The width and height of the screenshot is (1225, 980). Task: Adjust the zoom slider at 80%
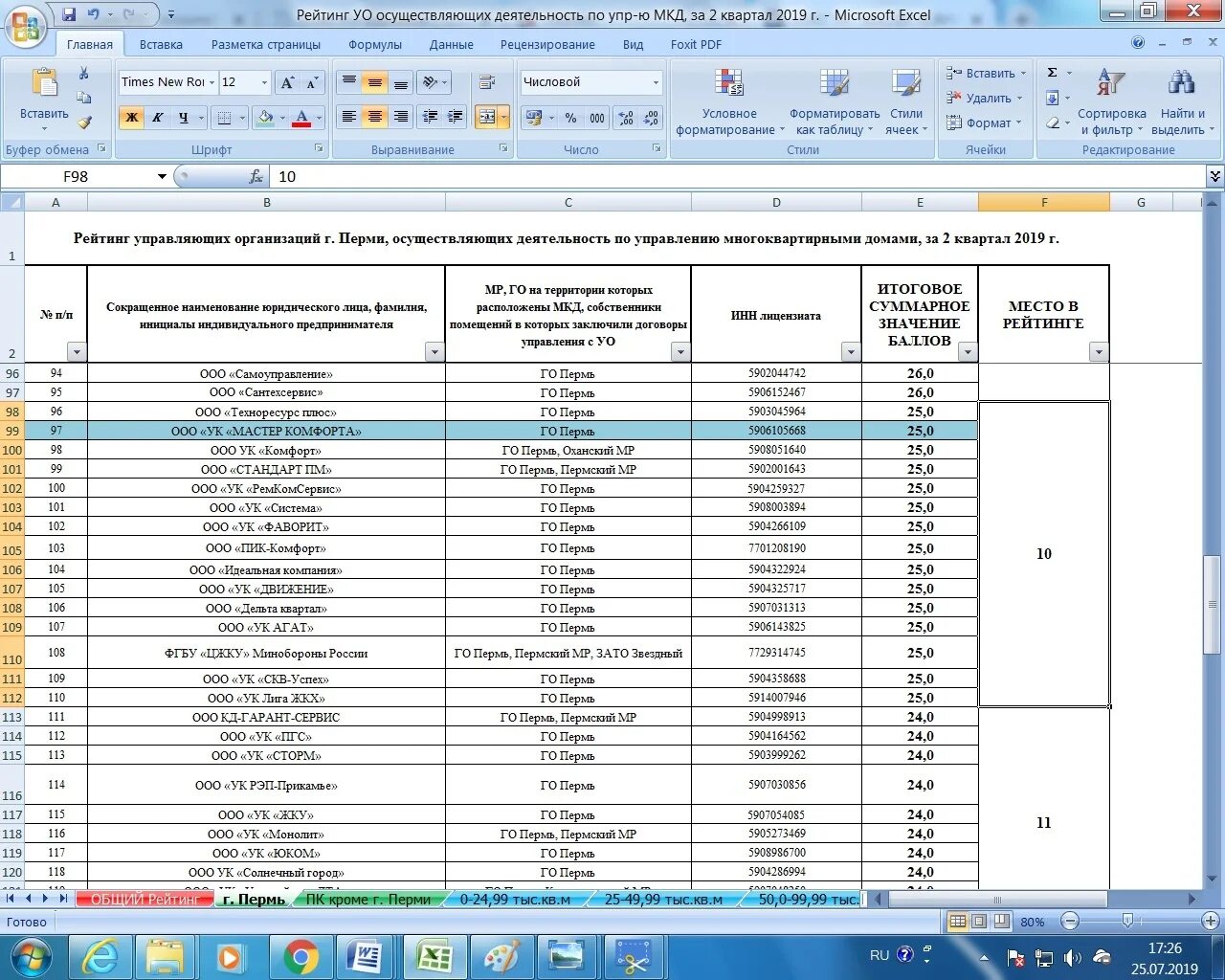[1128, 922]
